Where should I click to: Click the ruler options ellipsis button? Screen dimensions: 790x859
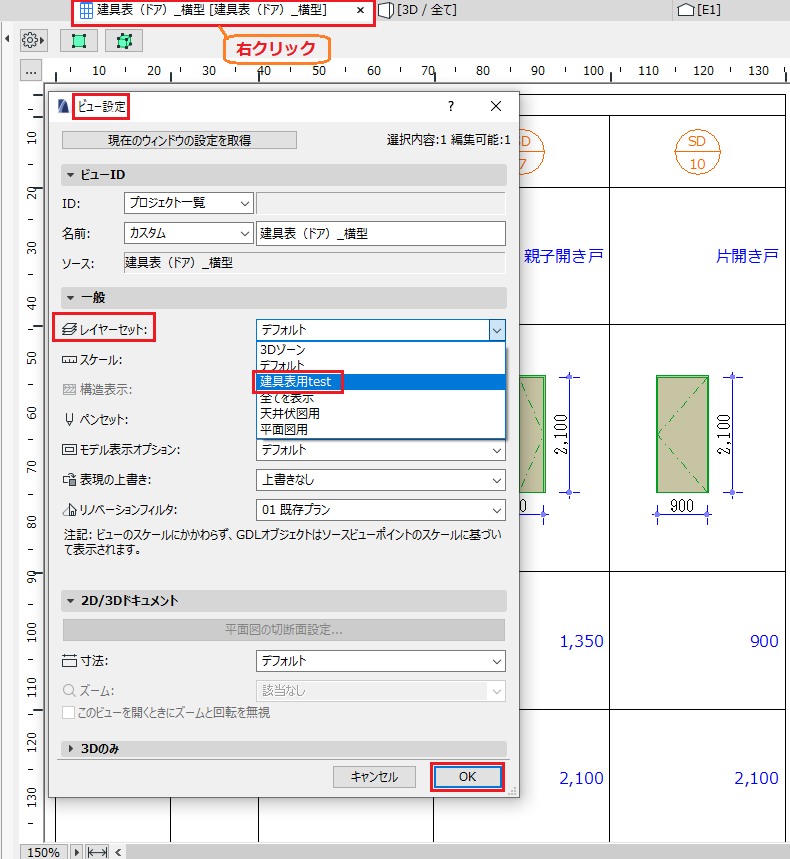tap(31, 71)
